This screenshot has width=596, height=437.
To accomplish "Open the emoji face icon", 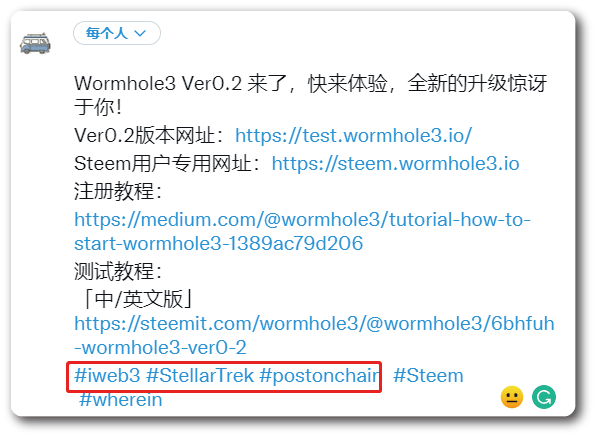I will [x=512, y=397].
